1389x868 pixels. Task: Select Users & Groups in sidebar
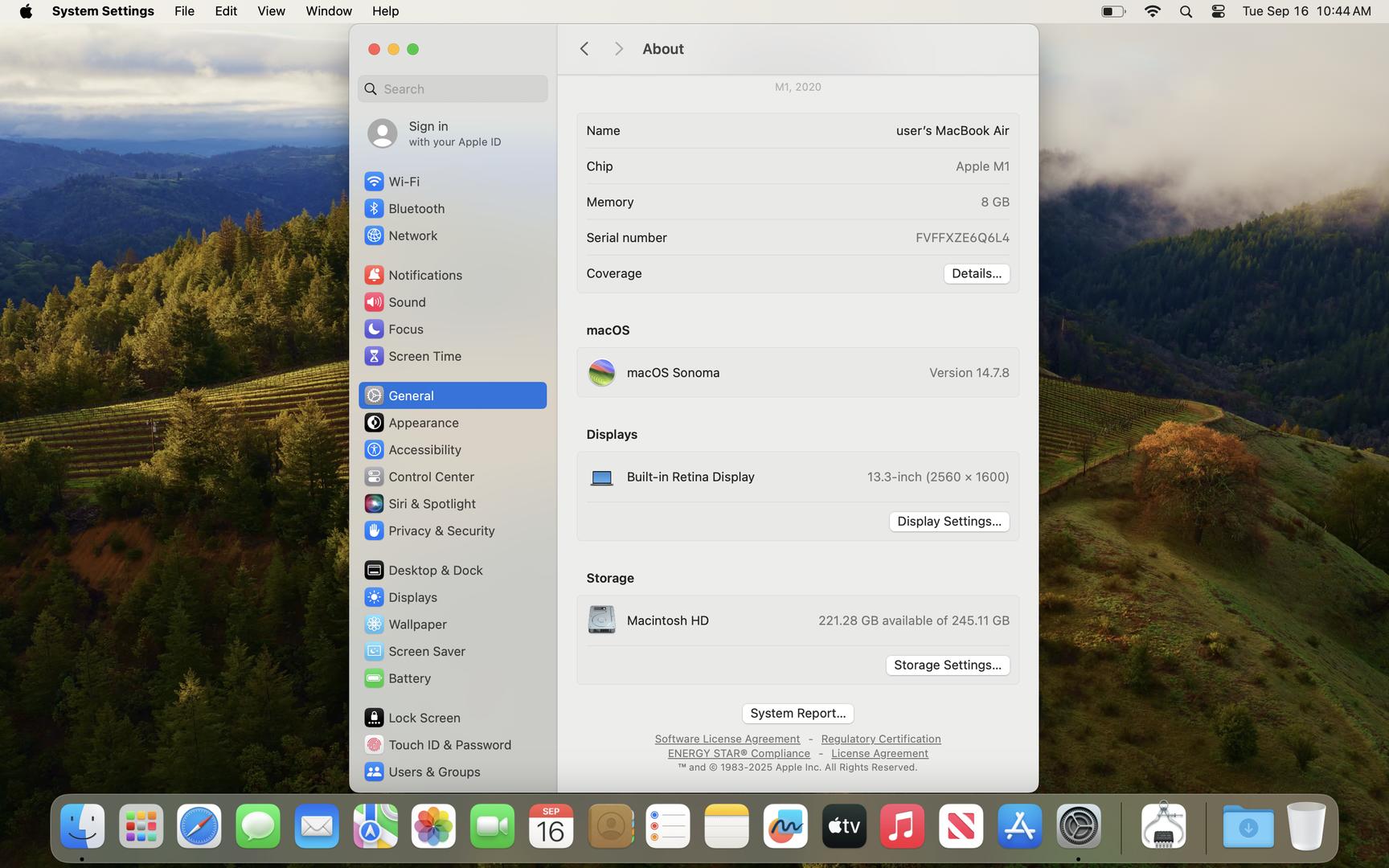(x=453, y=772)
